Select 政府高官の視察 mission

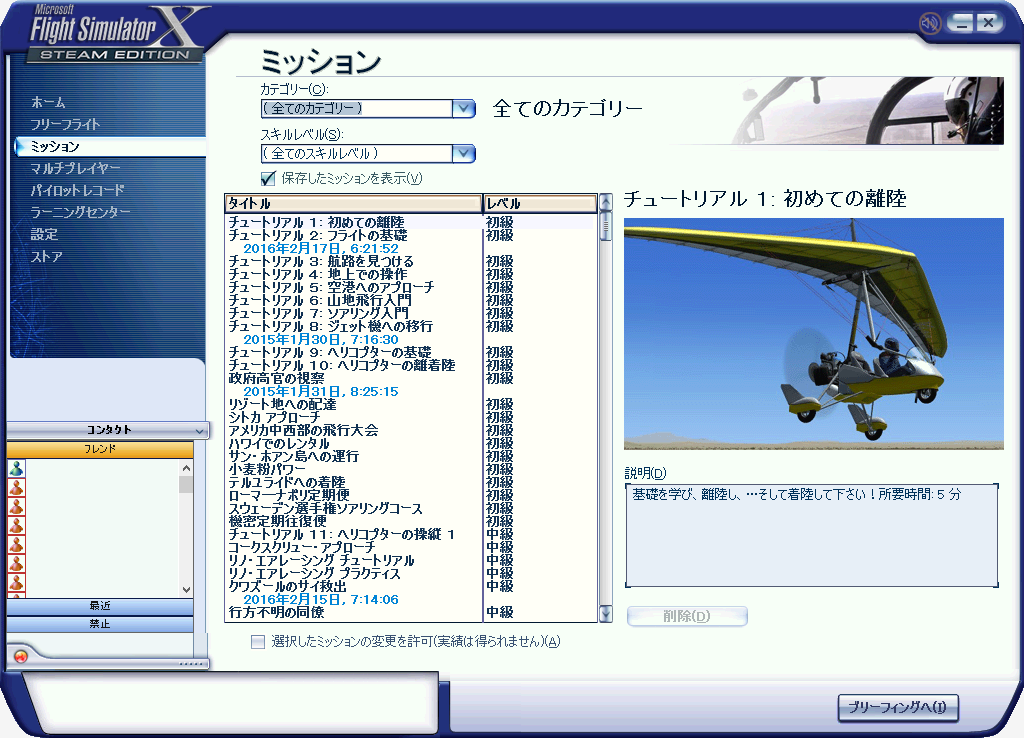[x=276, y=378]
